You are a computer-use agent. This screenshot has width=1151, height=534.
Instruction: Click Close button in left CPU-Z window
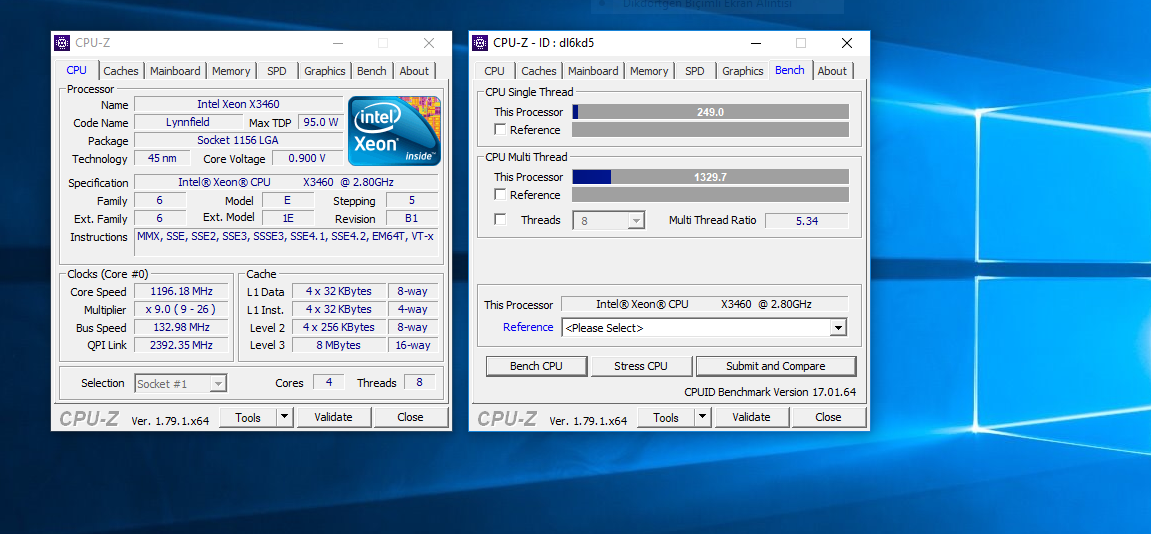click(x=410, y=417)
